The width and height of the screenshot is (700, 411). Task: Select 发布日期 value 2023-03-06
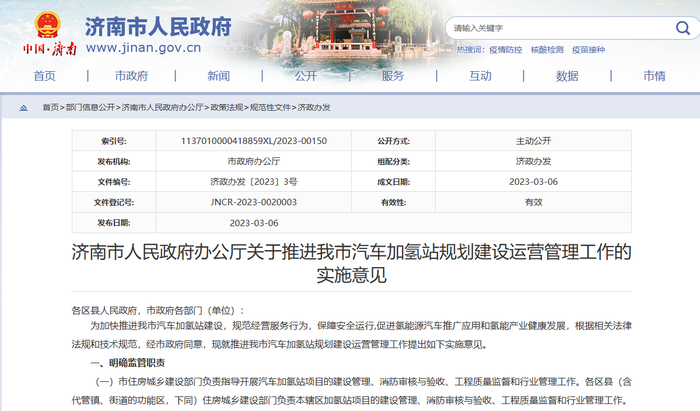pos(254,223)
